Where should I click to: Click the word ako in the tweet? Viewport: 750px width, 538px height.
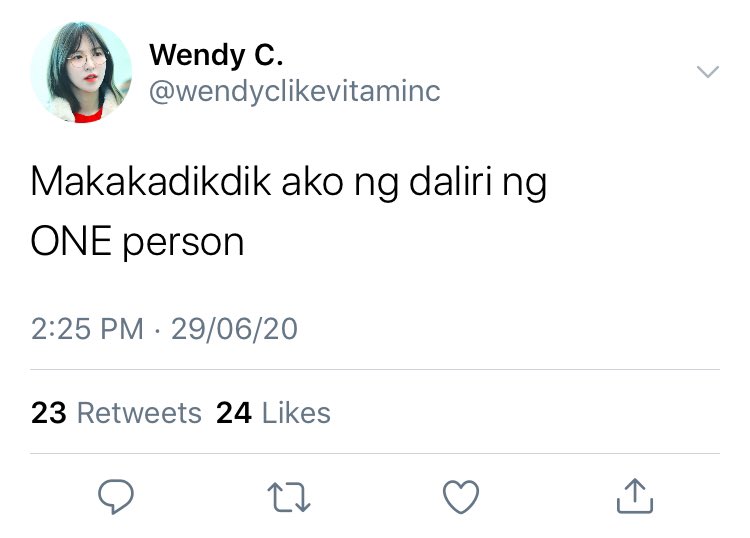click(312, 182)
